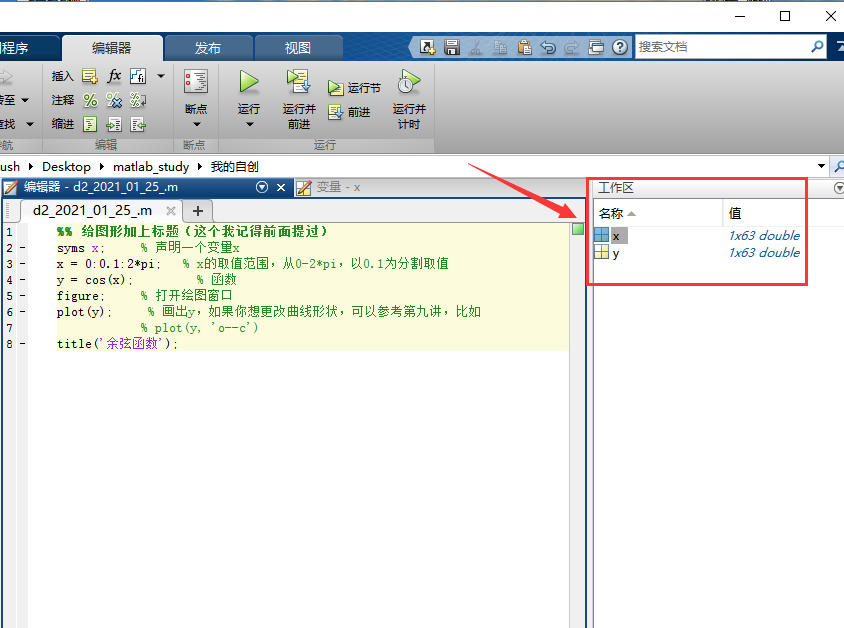Switch to the 编辑器 ribbon tab
The width and height of the screenshot is (844, 628).
(112, 48)
